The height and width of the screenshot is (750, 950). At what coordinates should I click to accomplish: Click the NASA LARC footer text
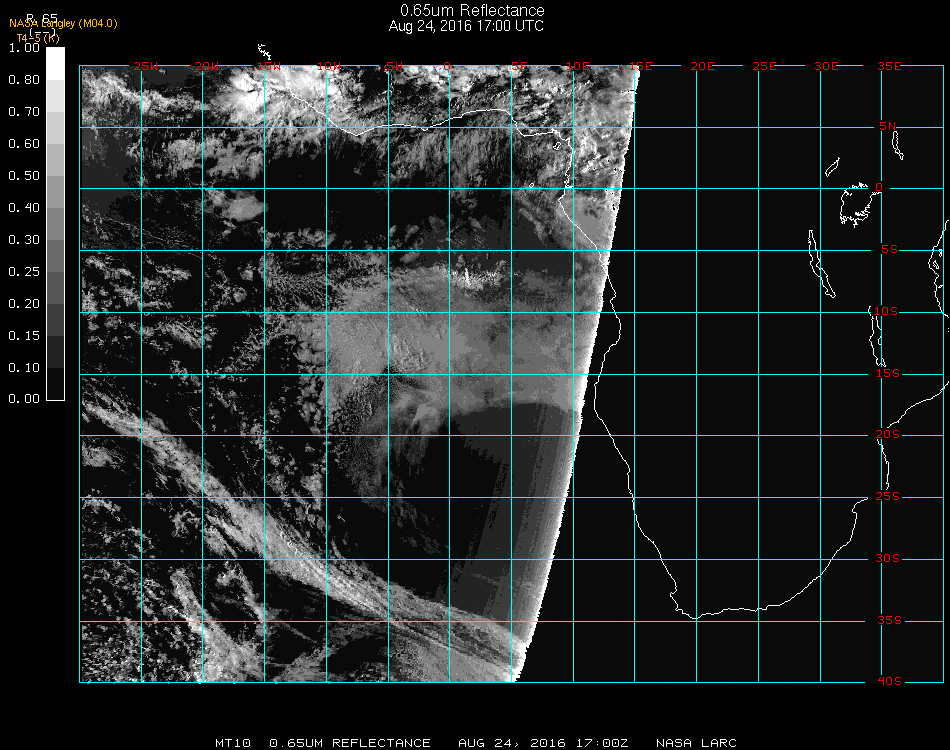(x=696, y=743)
